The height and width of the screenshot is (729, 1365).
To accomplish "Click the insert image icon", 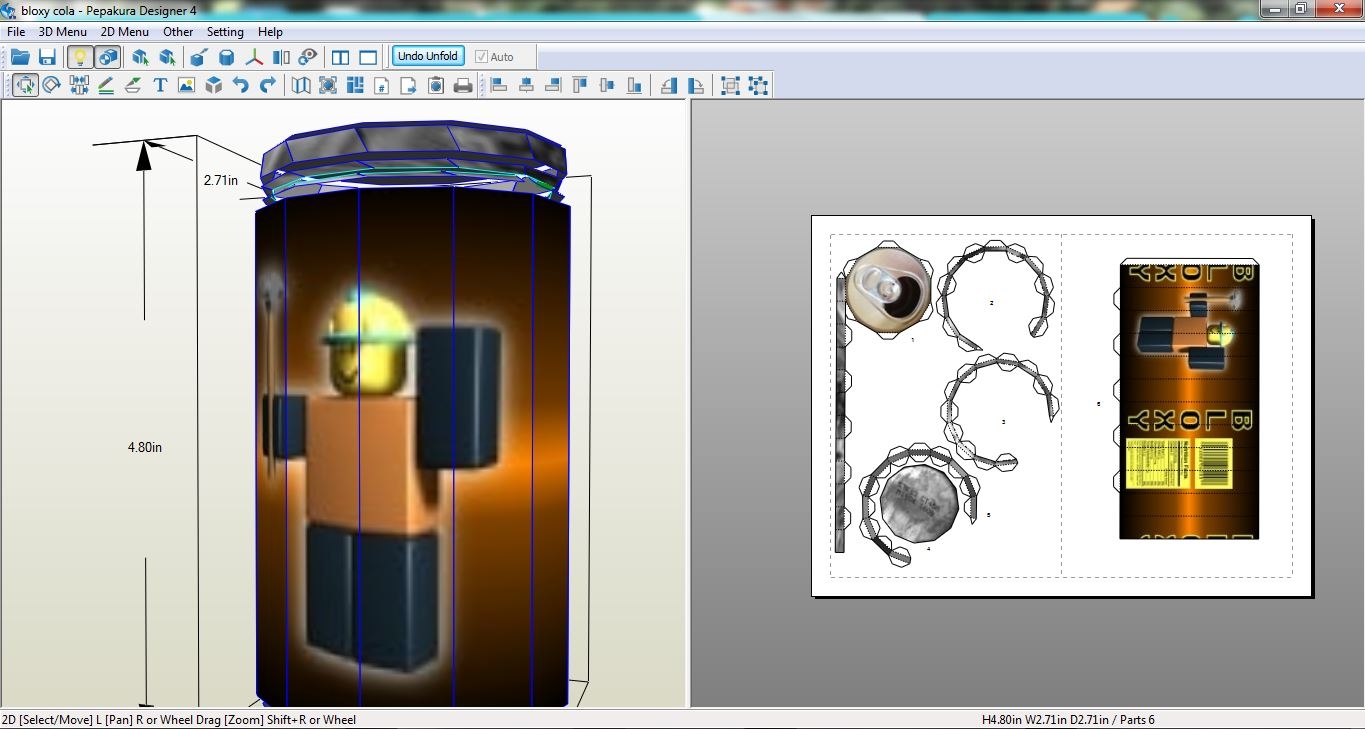I will (x=186, y=86).
